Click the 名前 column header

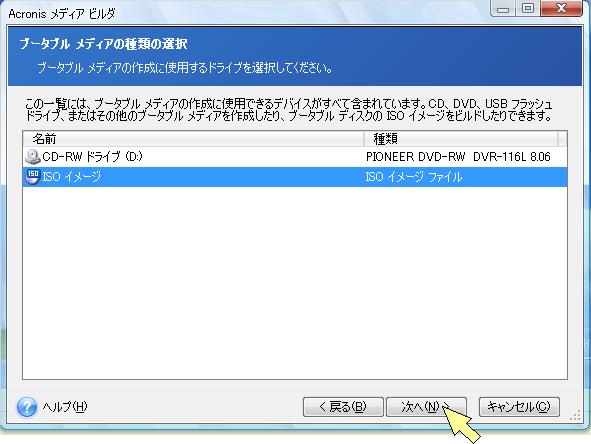click(x=193, y=139)
